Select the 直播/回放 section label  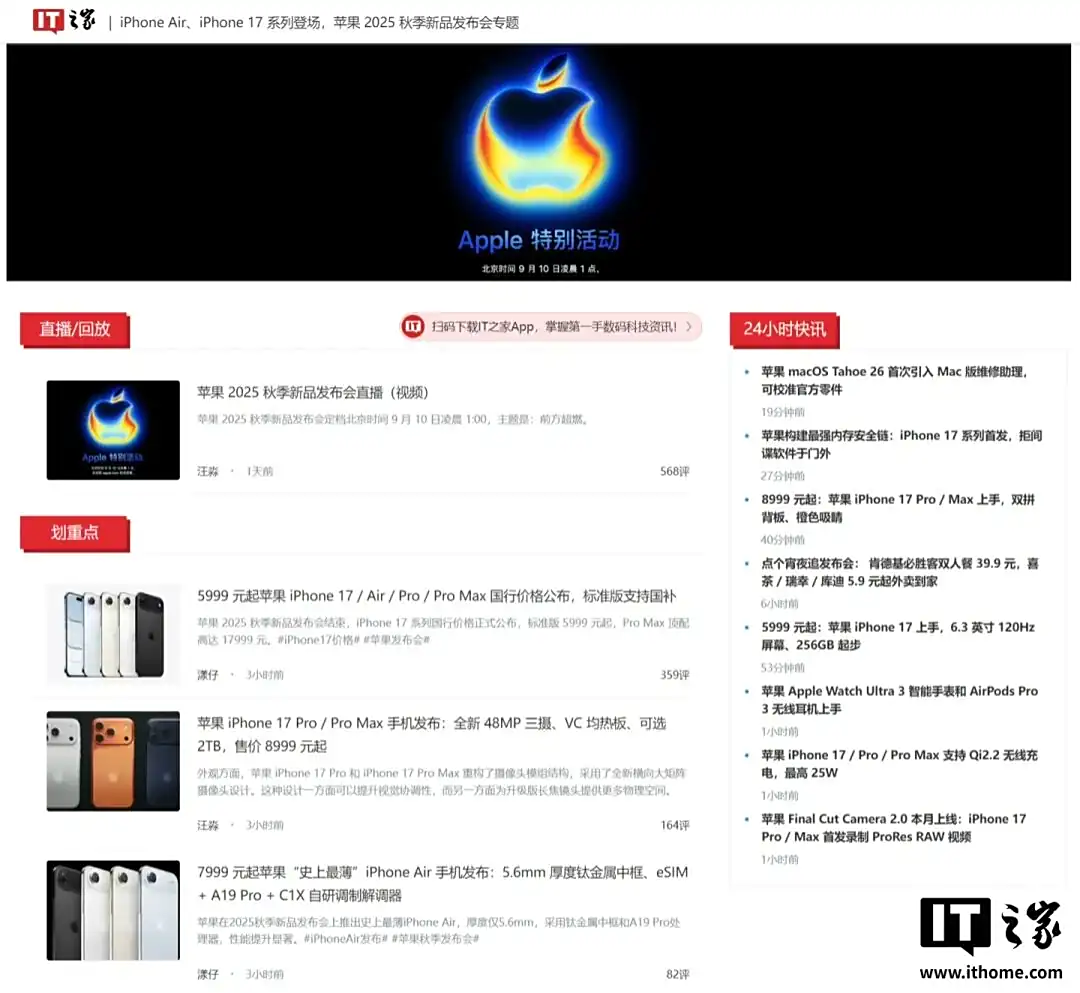75,329
